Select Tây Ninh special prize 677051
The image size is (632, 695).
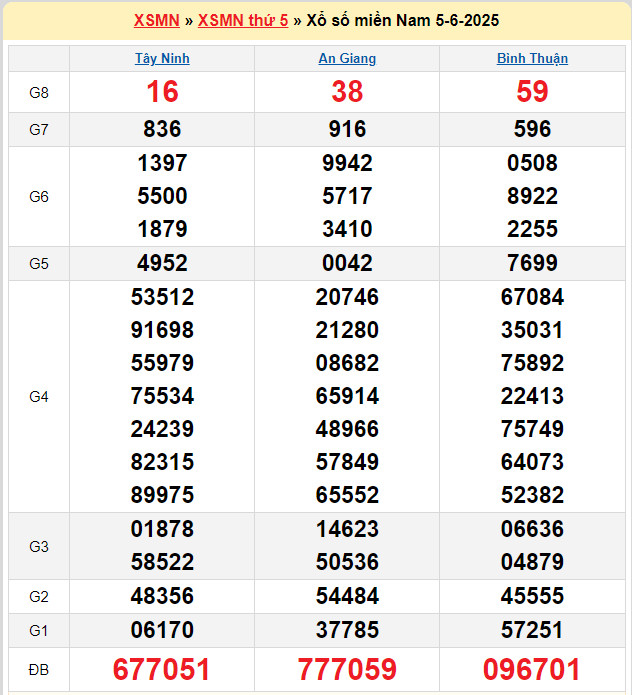(161, 669)
